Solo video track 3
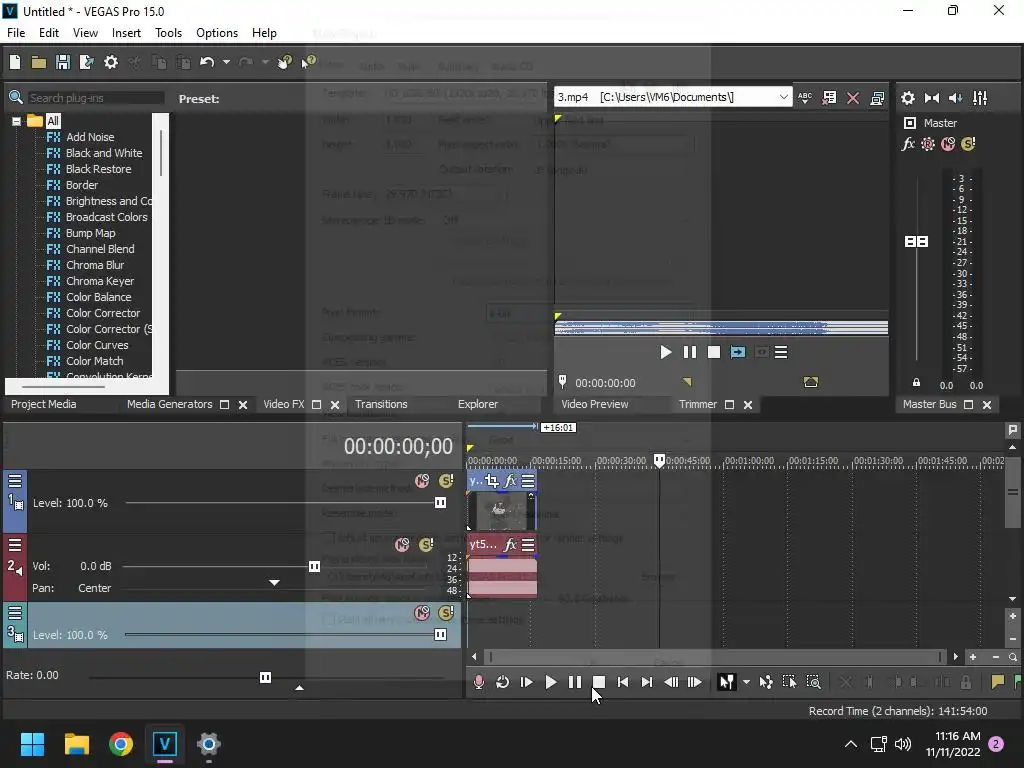The width and height of the screenshot is (1024, 768). (446, 613)
